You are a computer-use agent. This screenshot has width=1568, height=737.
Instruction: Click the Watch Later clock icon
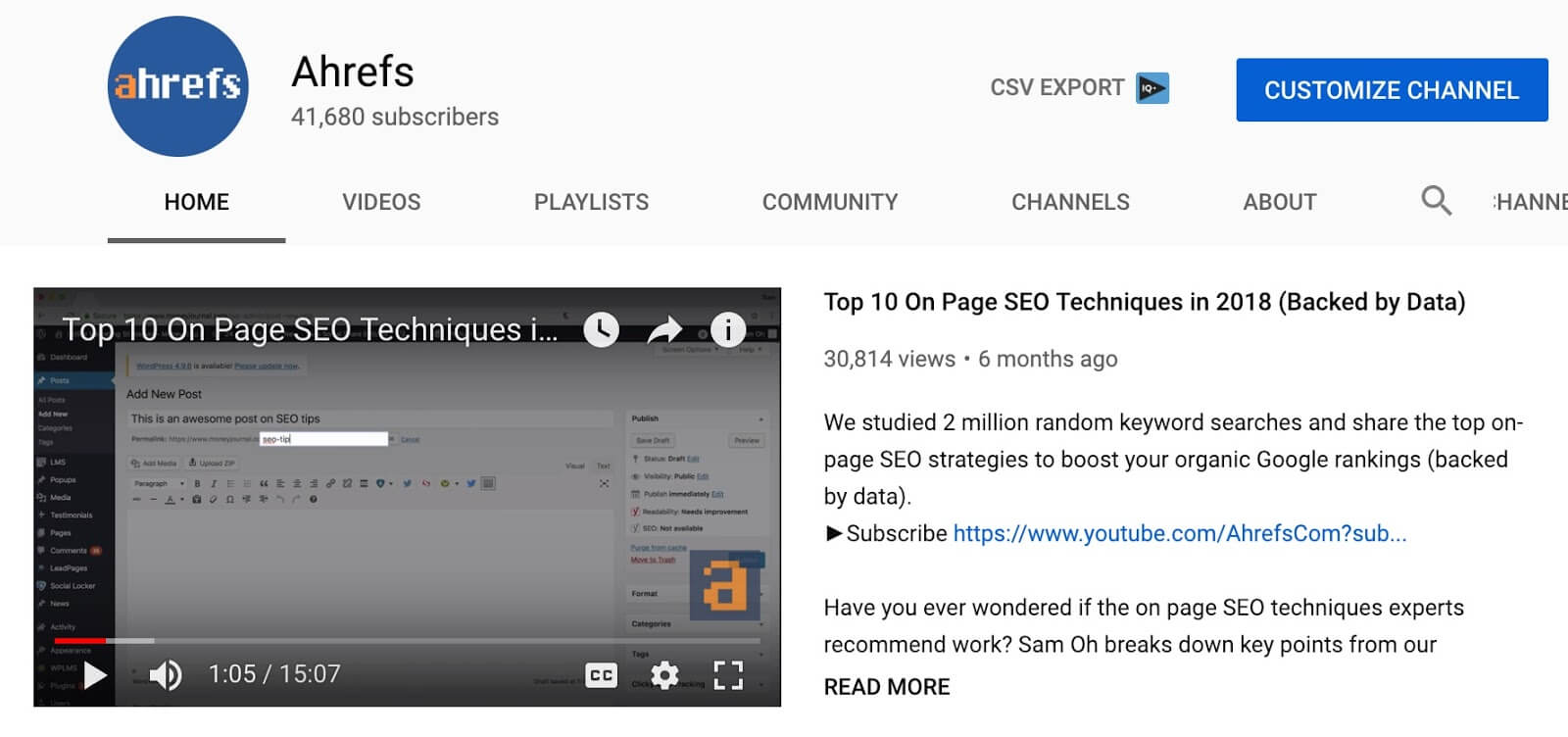(x=601, y=329)
